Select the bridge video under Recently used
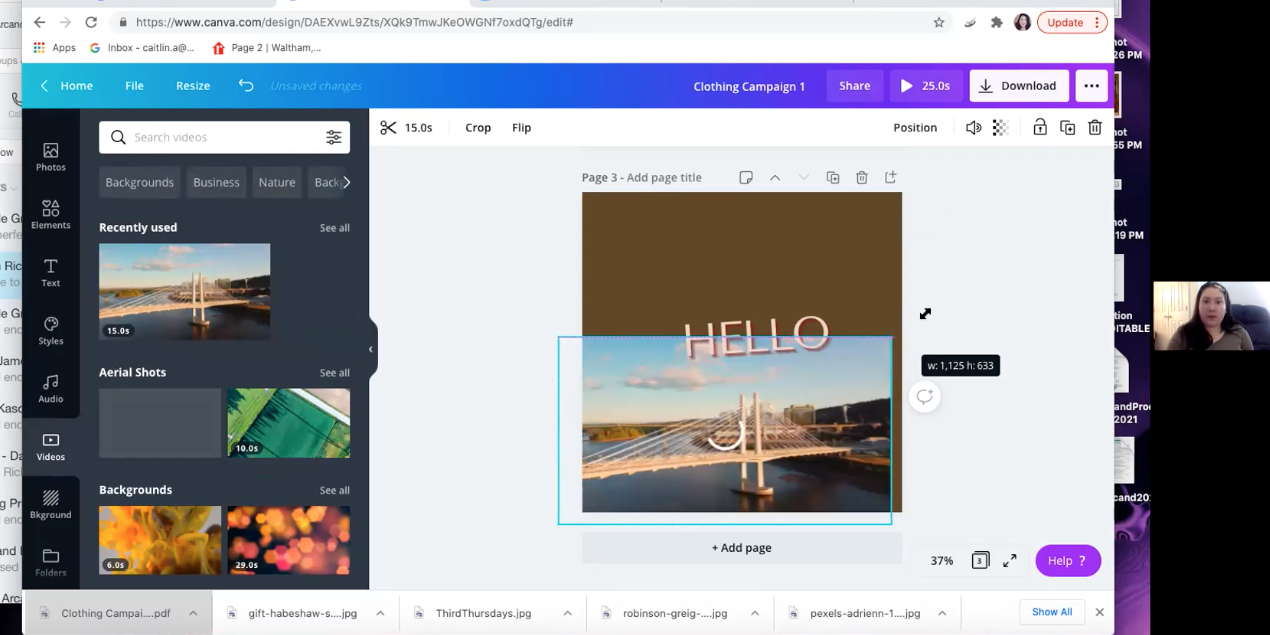The image size is (1270, 635). coord(184,290)
